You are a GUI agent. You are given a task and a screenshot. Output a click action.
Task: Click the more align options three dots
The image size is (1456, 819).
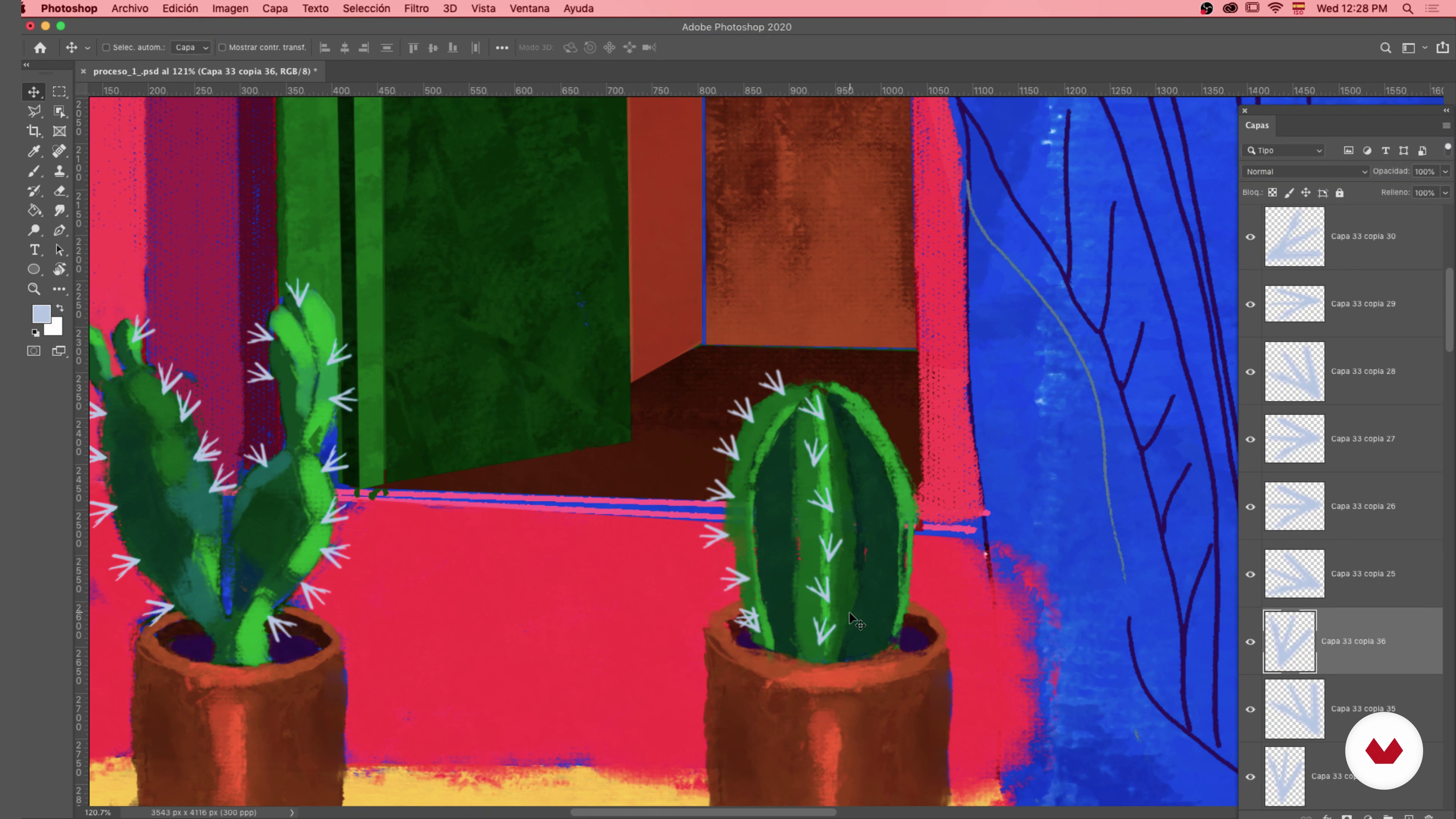(502, 48)
